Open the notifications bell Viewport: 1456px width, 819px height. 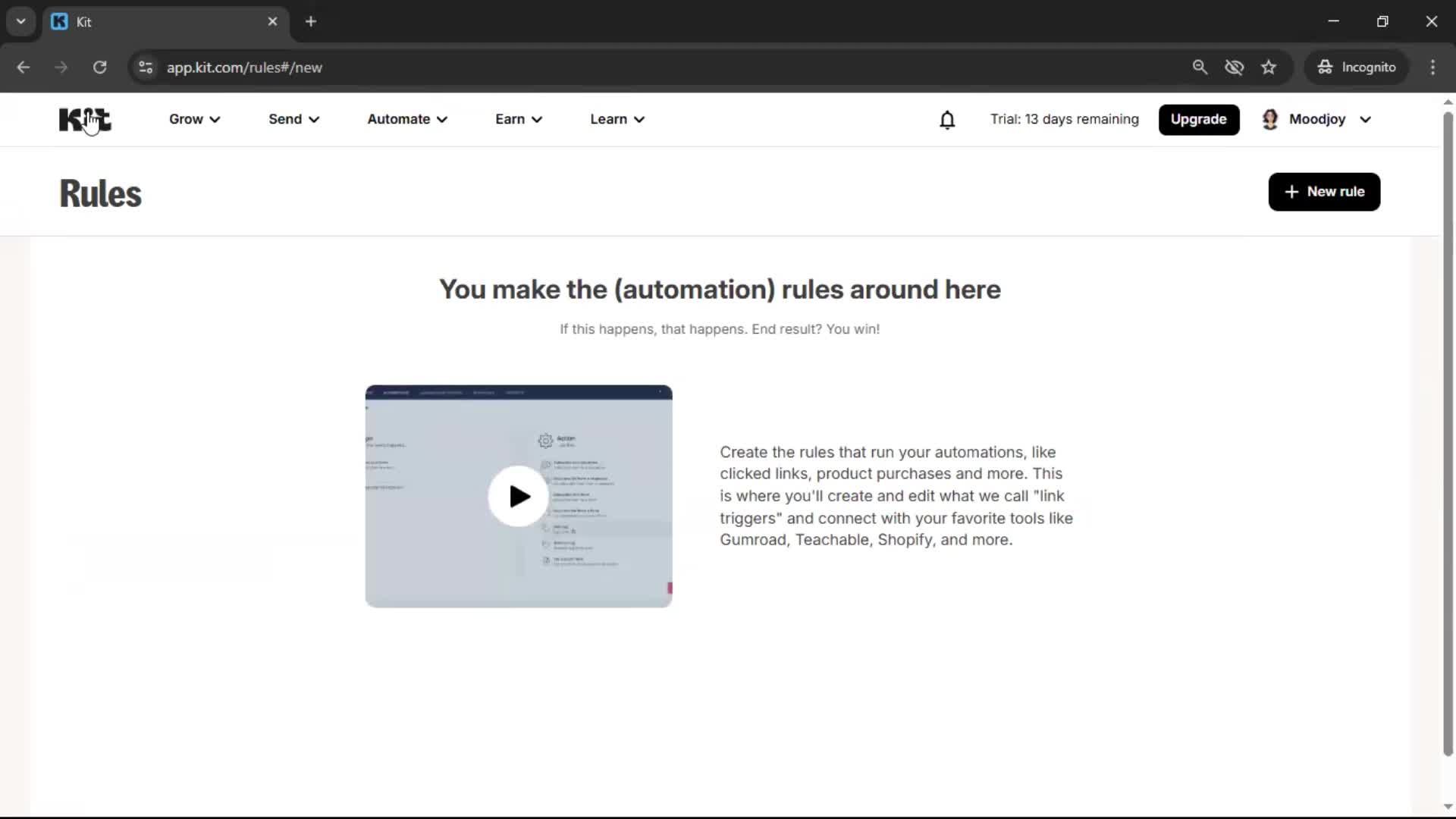(x=947, y=120)
